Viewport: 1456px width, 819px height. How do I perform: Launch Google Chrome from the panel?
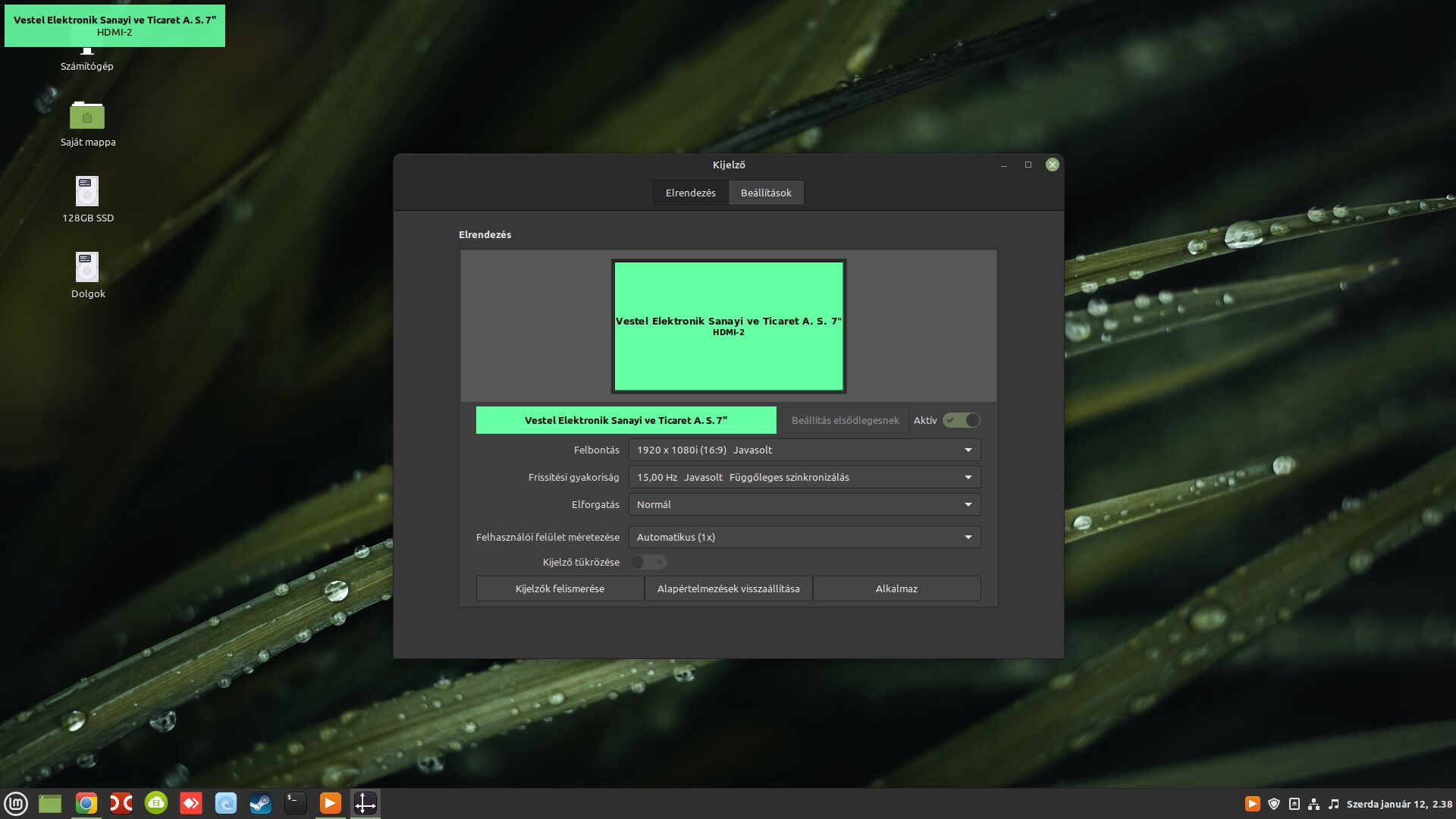[86, 803]
